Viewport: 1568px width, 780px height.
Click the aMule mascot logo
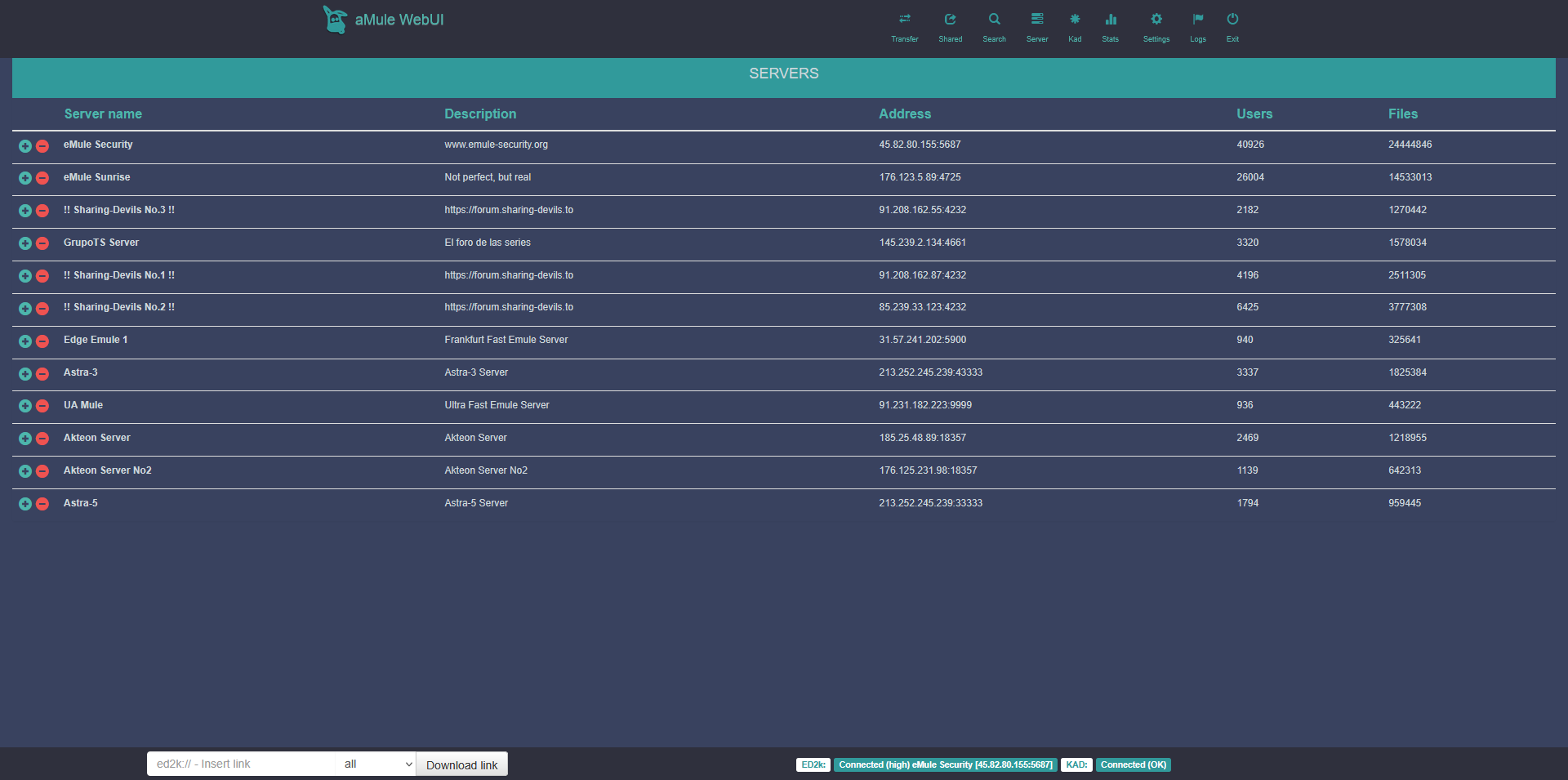click(x=334, y=20)
